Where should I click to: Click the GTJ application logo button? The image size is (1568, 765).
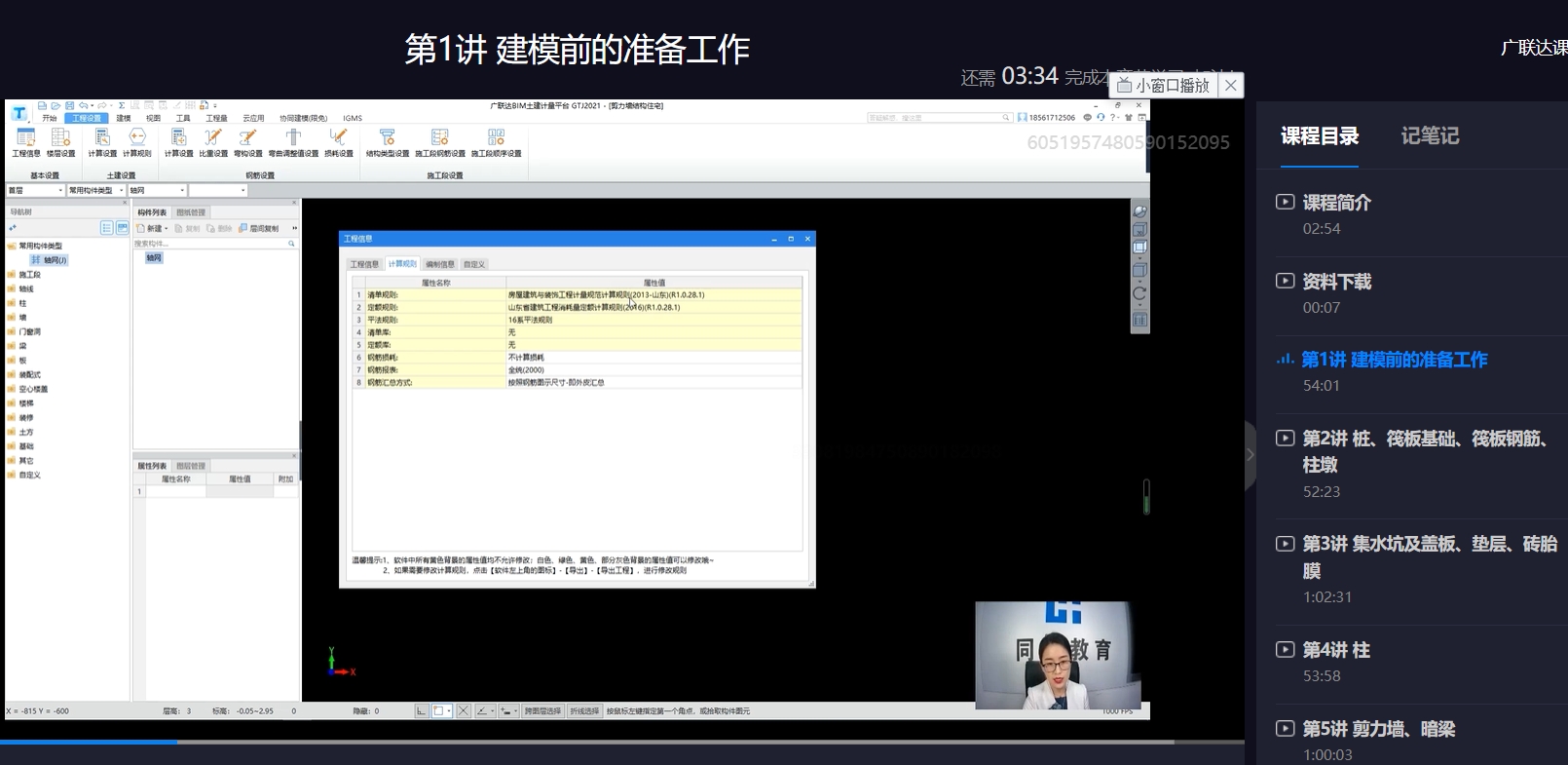coord(19,113)
